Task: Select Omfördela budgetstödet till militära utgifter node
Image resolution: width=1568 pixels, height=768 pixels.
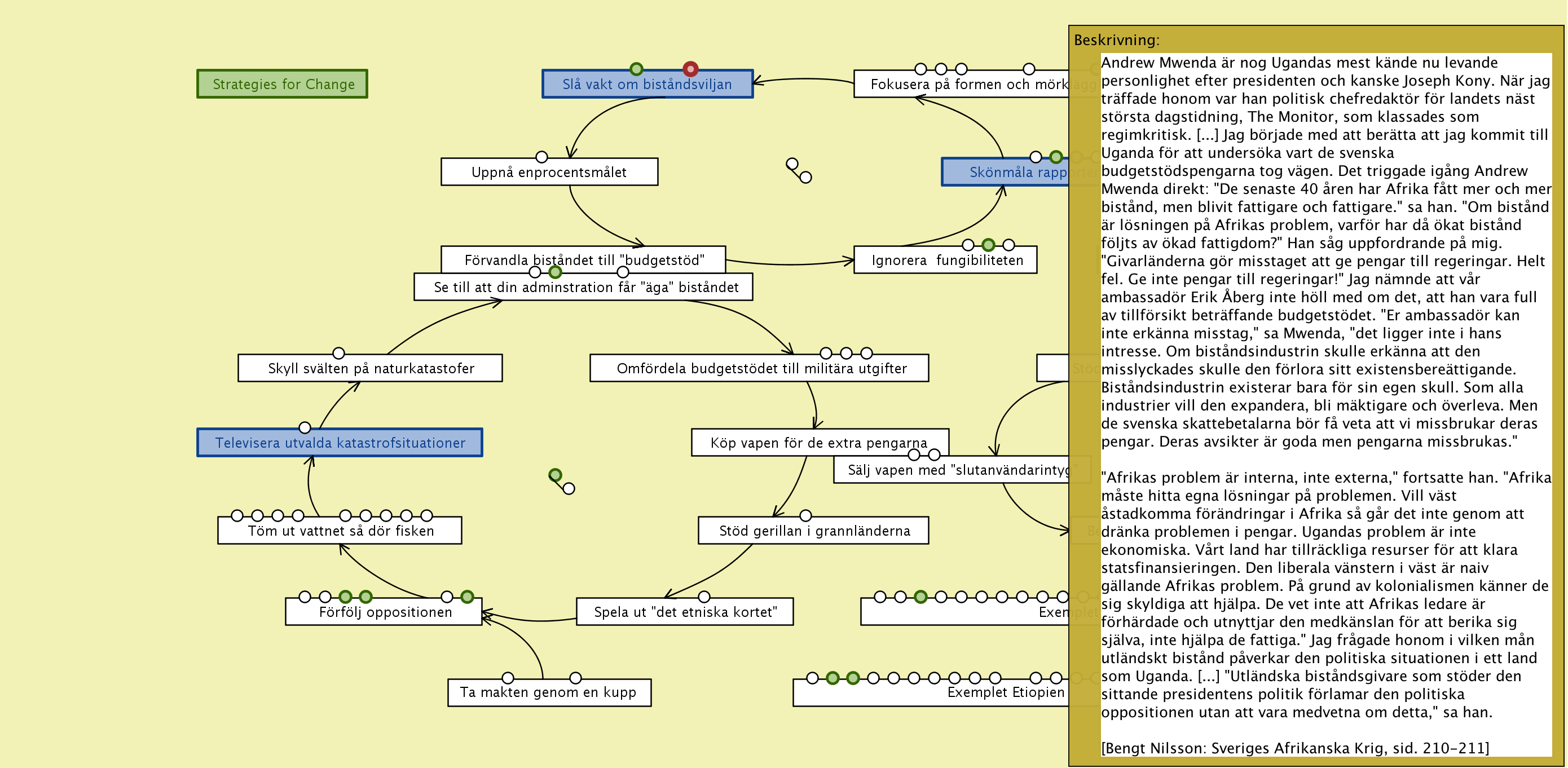Action: click(x=759, y=369)
